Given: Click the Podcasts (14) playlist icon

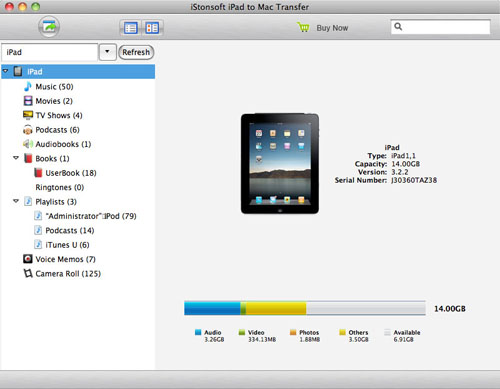Looking at the screenshot, I should tap(38, 230).
